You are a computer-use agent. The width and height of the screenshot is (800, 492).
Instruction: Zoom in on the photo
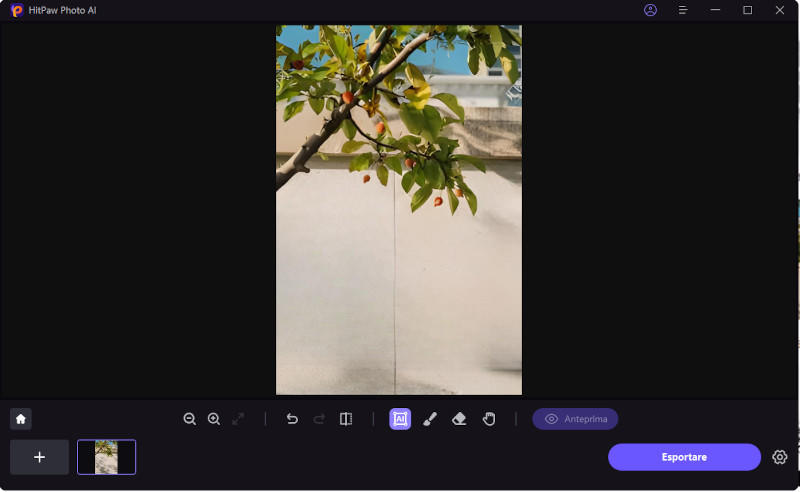[x=214, y=419]
